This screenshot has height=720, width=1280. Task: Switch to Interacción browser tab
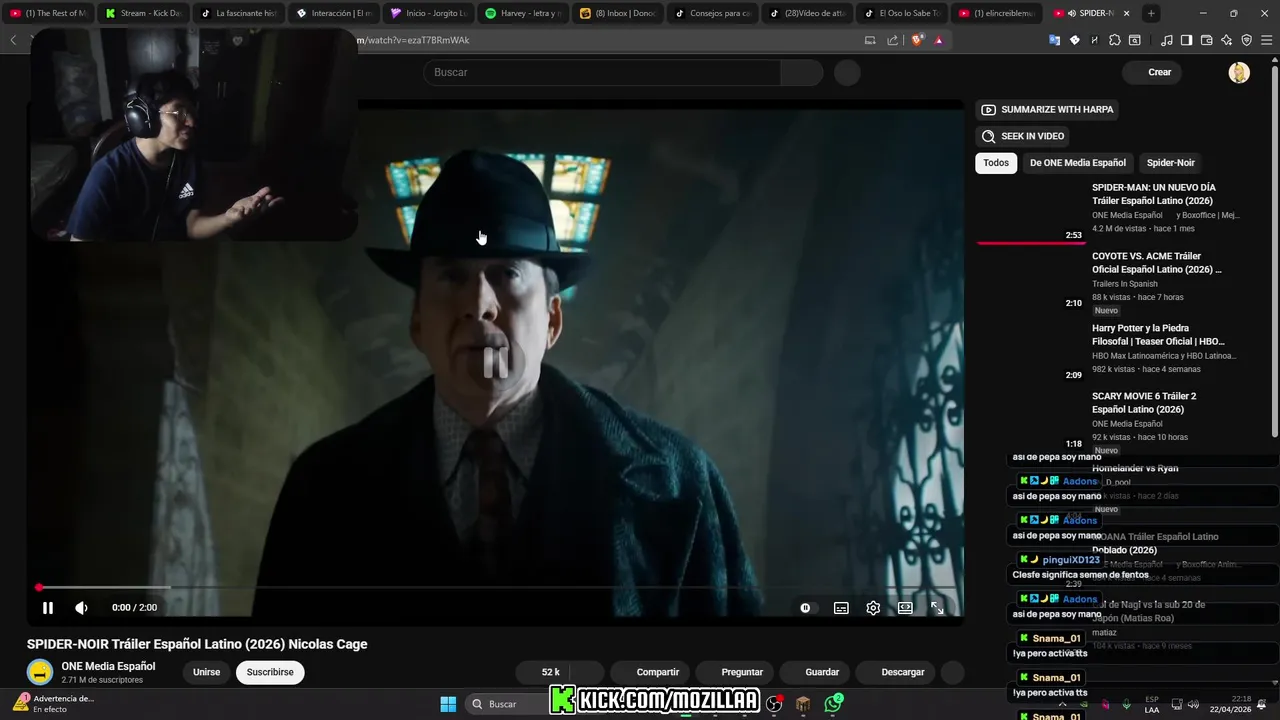tap(334, 13)
